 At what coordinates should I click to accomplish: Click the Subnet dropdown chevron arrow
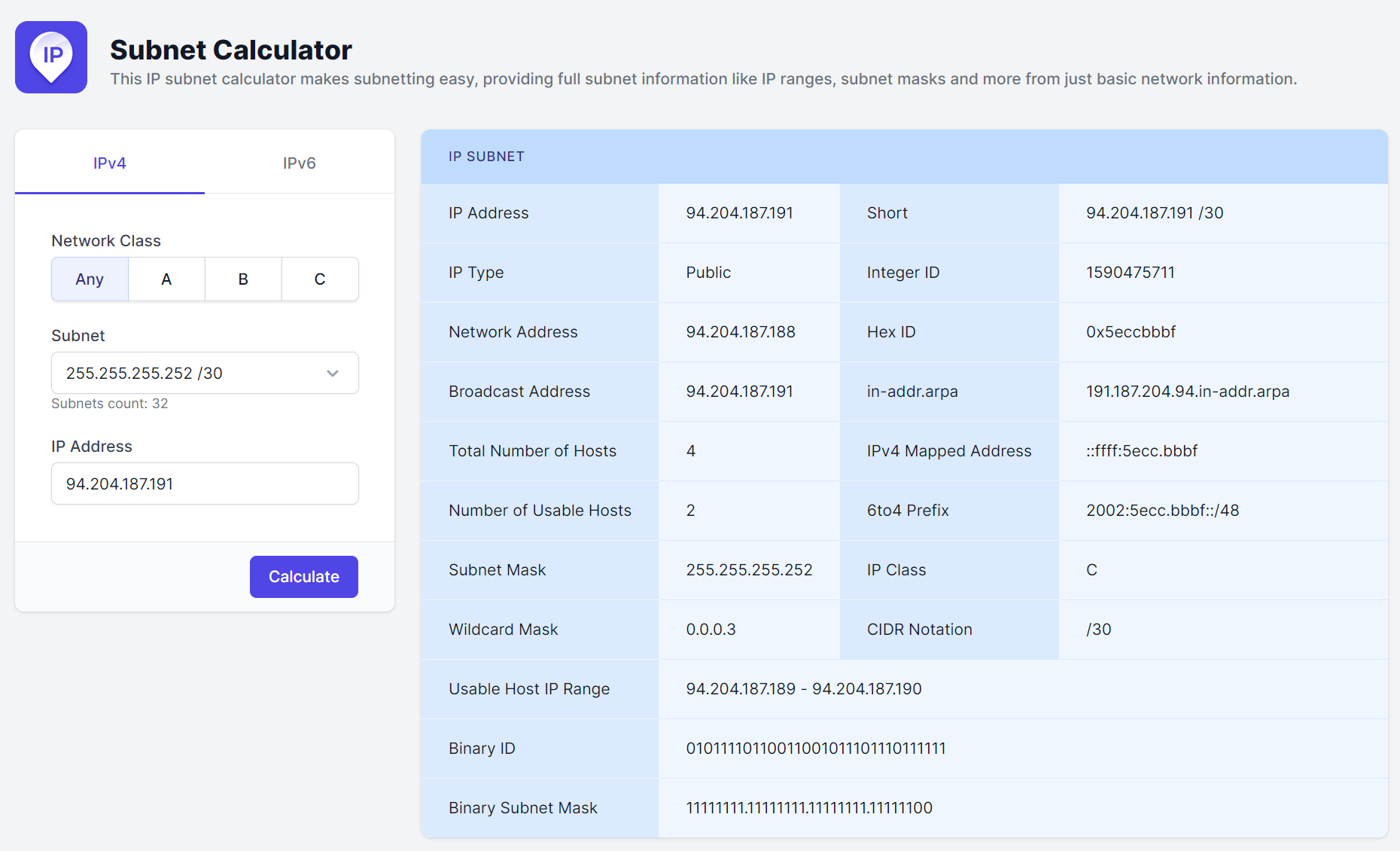[333, 374]
